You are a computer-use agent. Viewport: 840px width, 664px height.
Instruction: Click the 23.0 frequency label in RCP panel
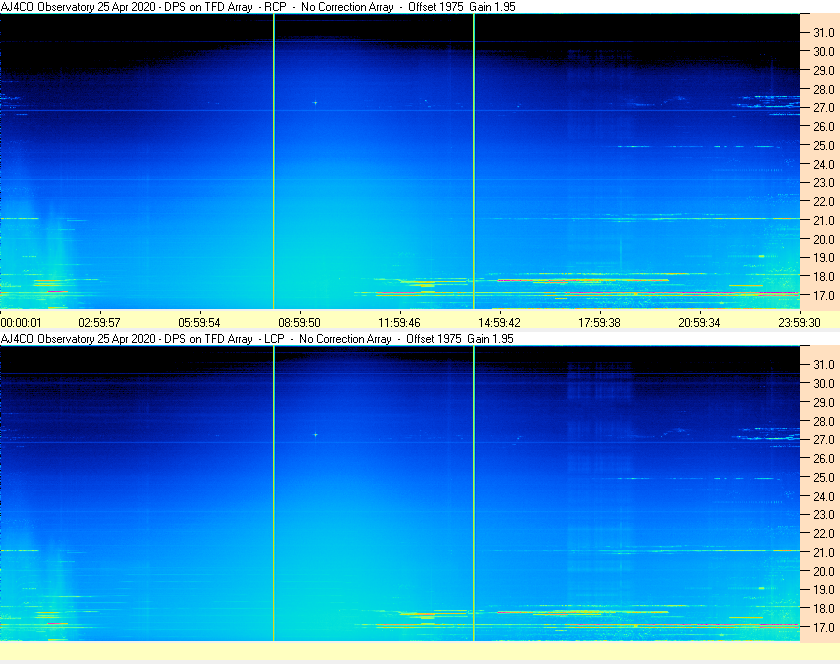click(824, 183)
